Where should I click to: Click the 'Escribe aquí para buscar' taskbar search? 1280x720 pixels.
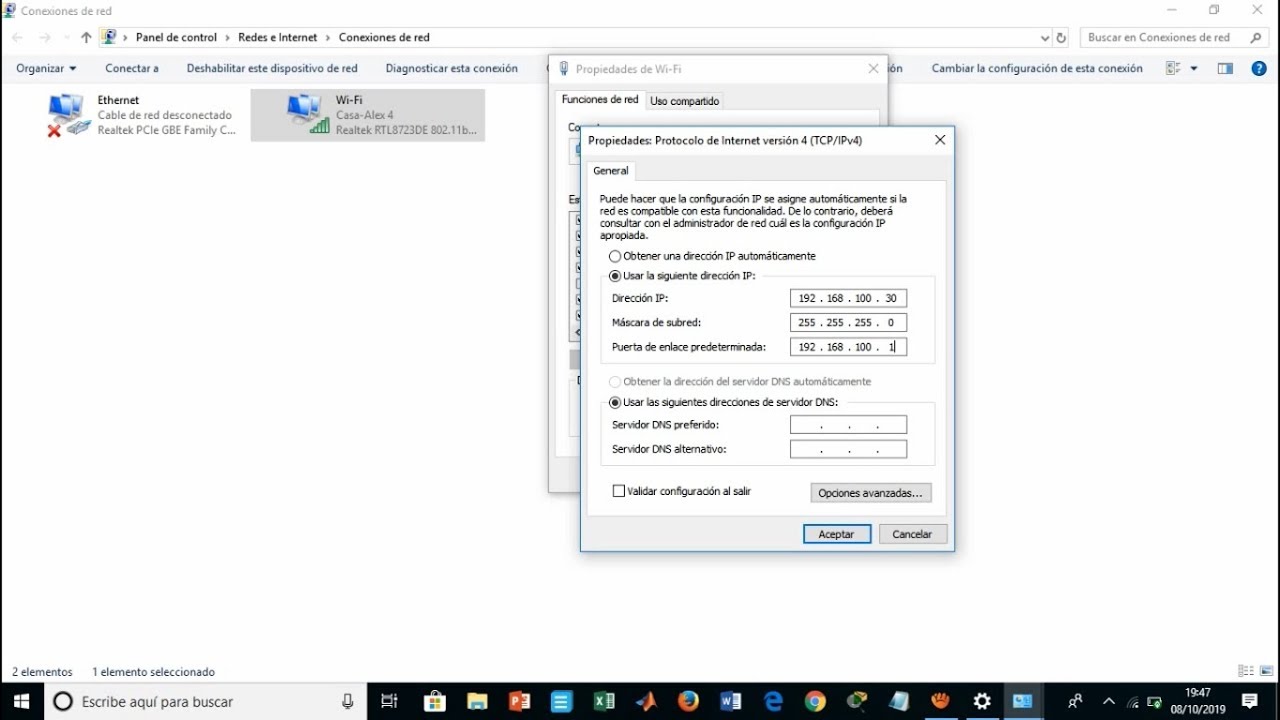pyautogui.click(x=206, y=701)
